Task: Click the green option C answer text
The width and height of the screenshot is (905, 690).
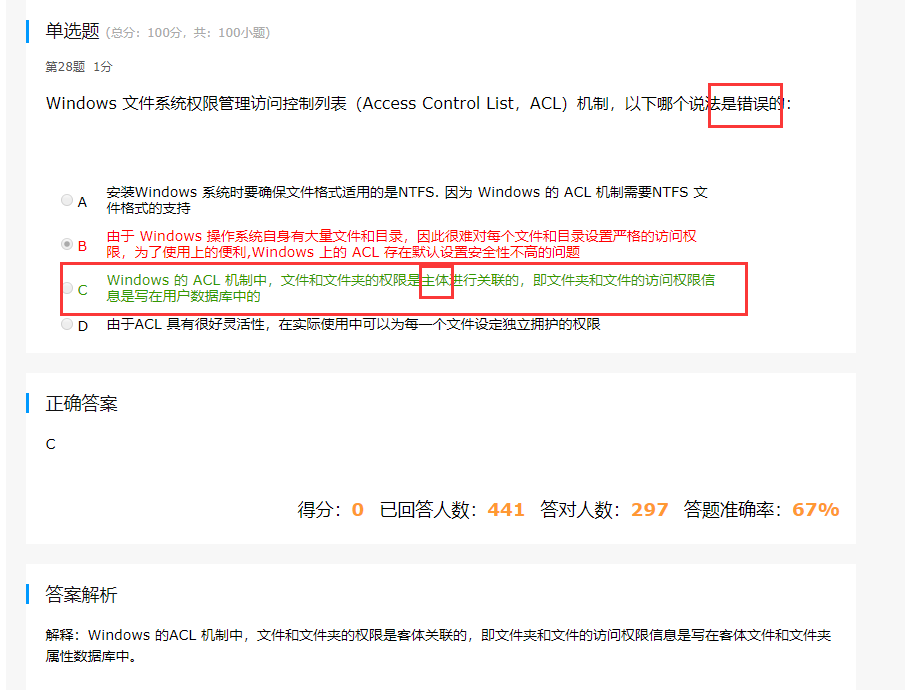Action: point(410,288)
